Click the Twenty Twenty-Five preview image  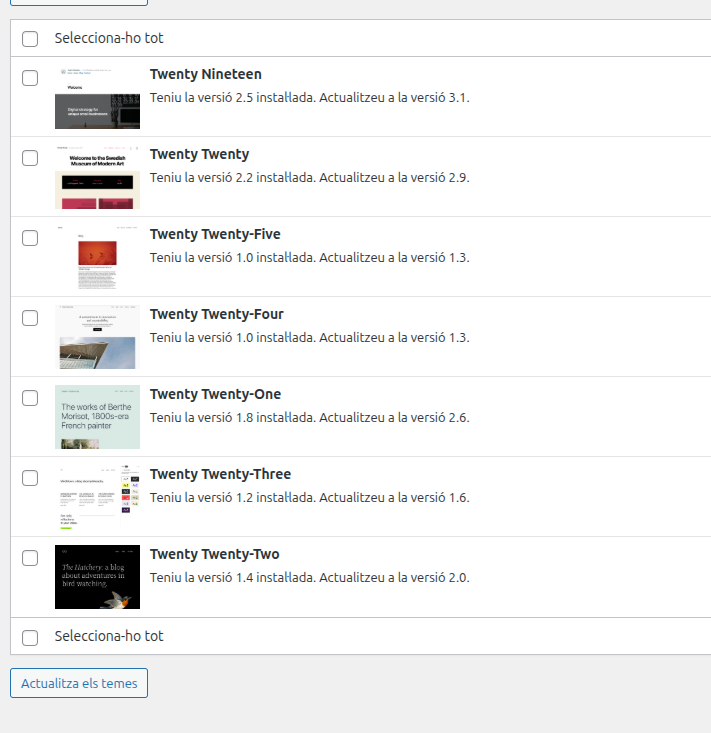tap(97, 257)
